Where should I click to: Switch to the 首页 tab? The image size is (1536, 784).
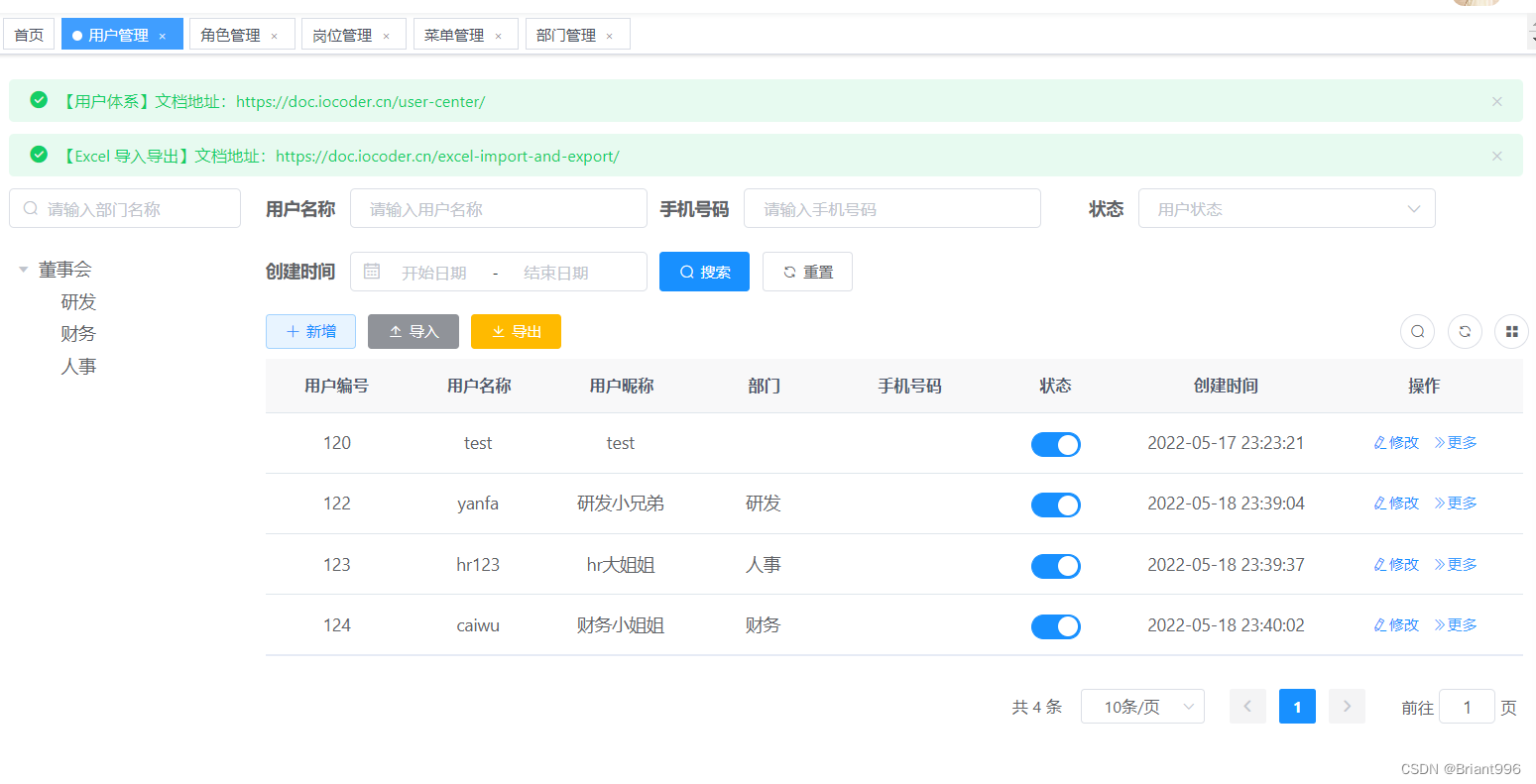coord(29,35)
